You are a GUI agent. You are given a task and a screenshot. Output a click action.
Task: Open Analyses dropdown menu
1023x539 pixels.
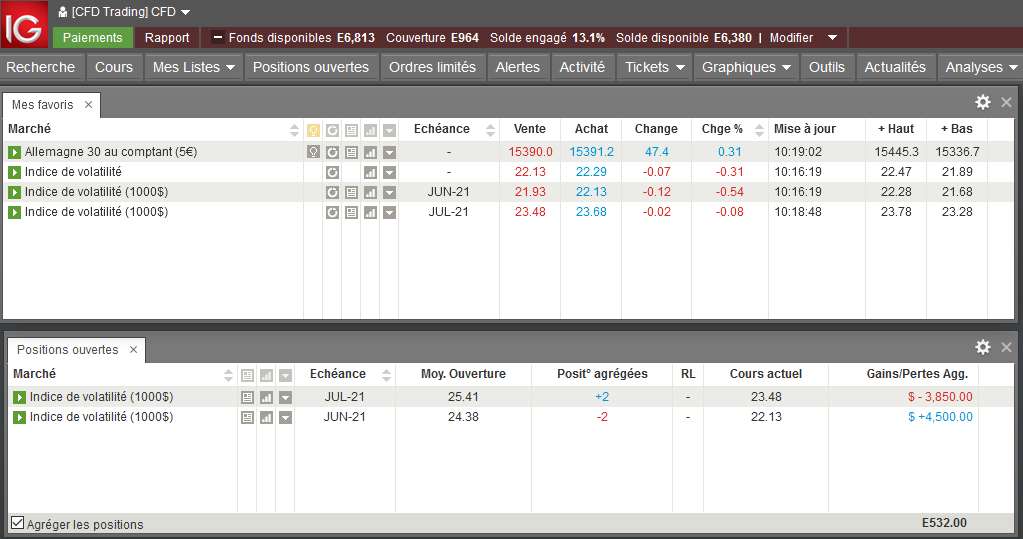coord(981,67)
